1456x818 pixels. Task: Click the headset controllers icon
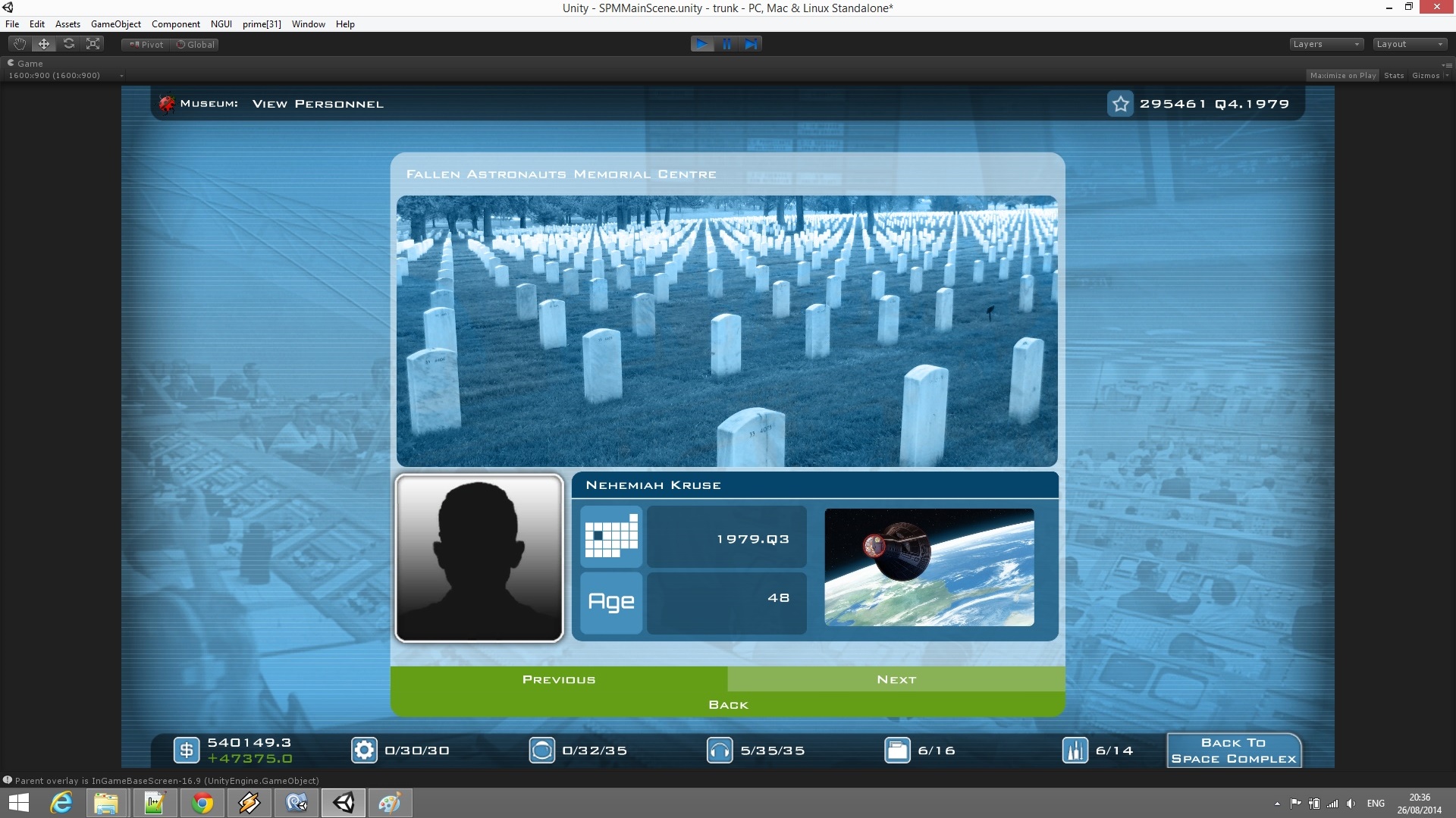720,751
